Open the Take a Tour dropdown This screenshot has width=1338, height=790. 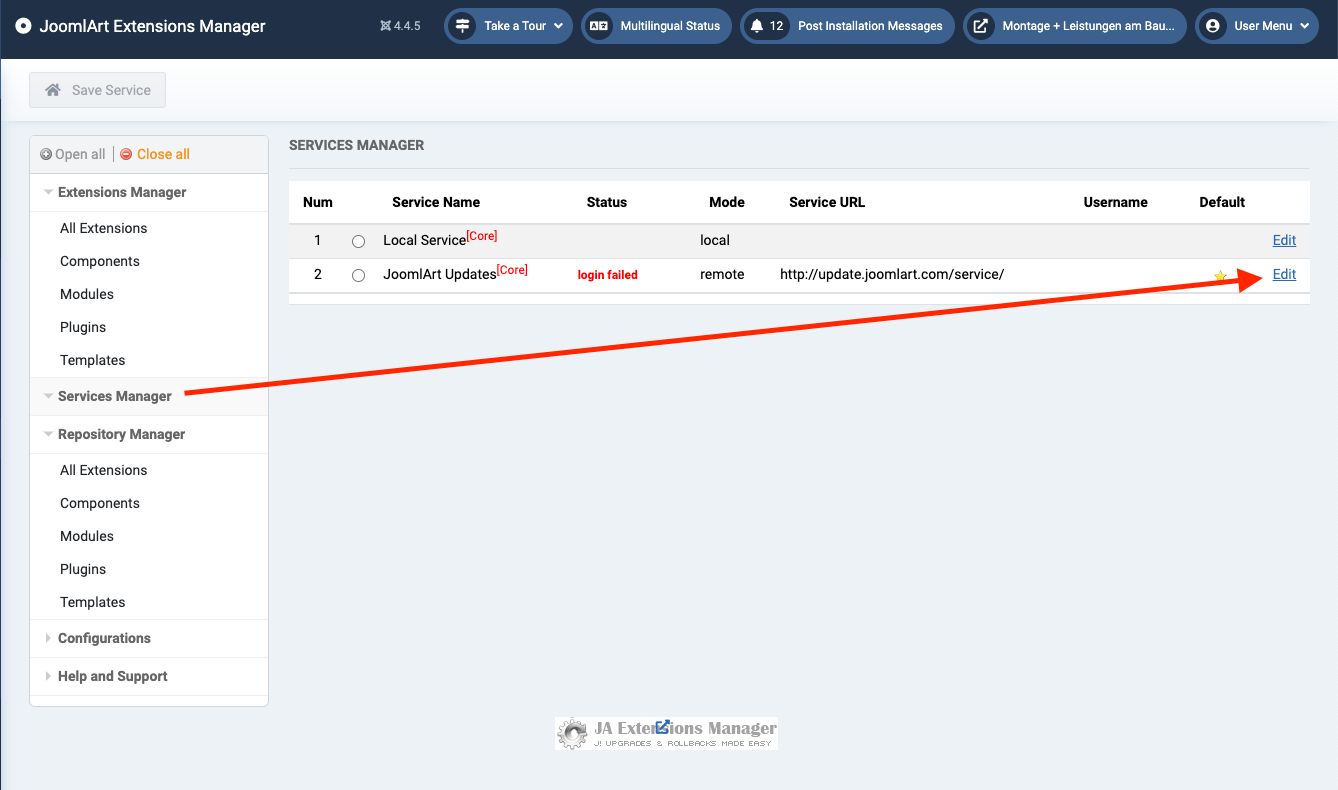[508, 26]
